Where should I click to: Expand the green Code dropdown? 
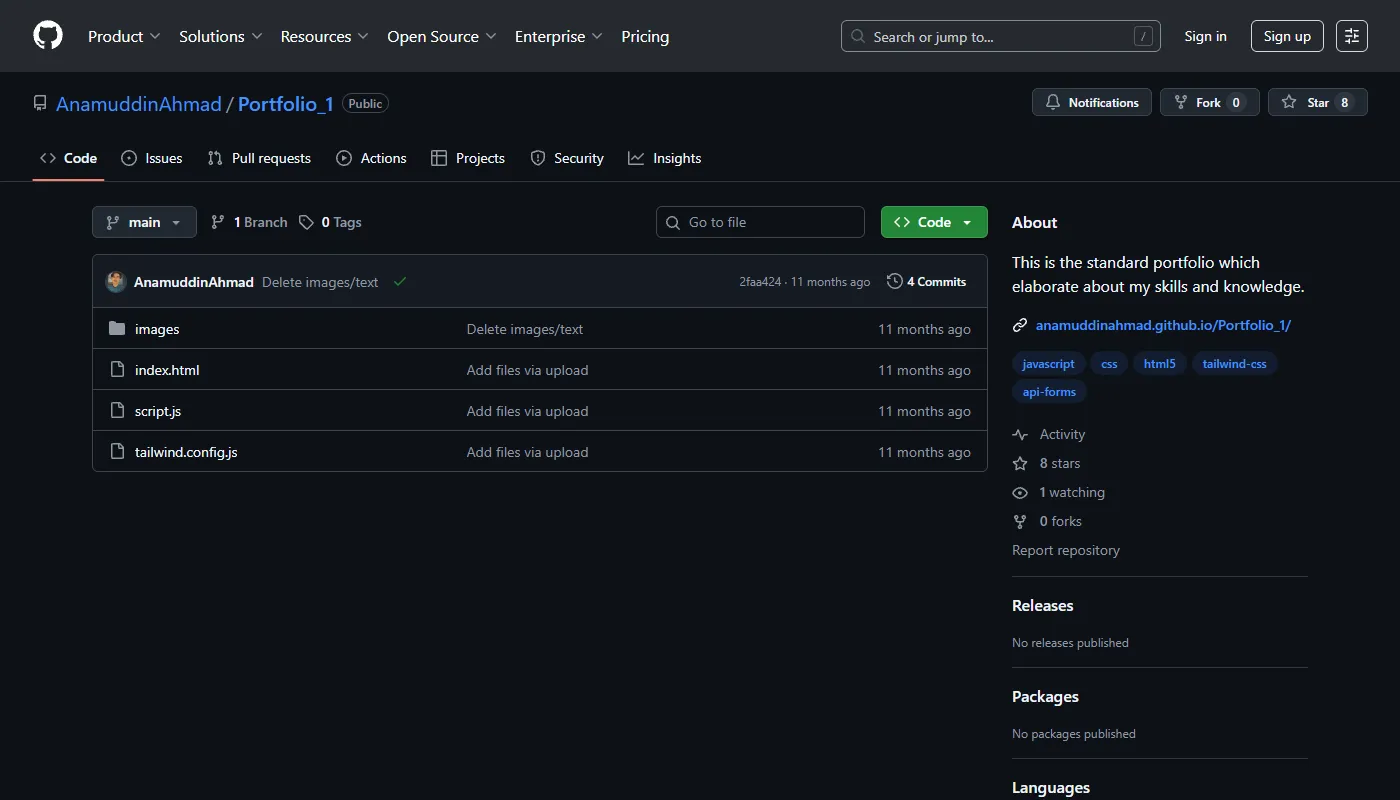(x=934, y=222)
